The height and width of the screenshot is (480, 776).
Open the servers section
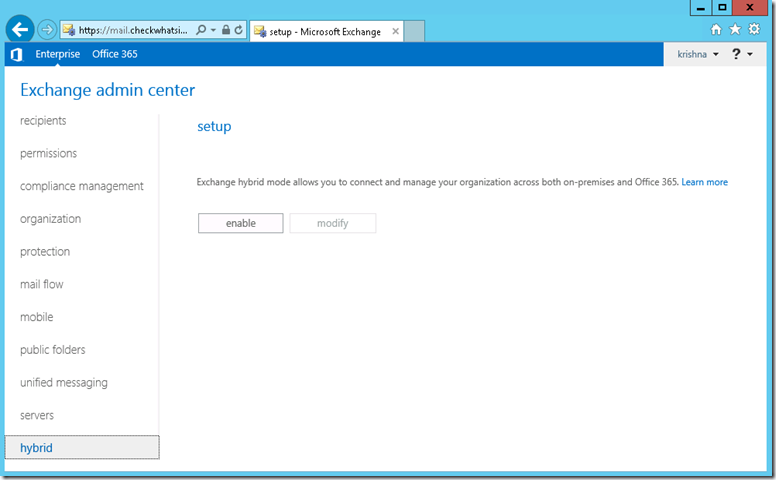[x=37, y=415]
